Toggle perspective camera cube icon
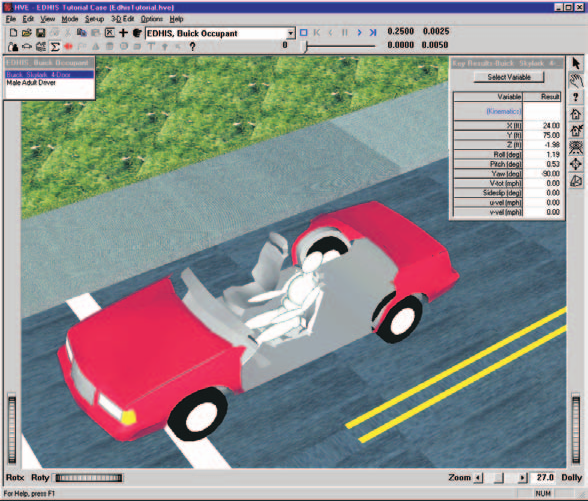588x501 pixels. (576, 181)
